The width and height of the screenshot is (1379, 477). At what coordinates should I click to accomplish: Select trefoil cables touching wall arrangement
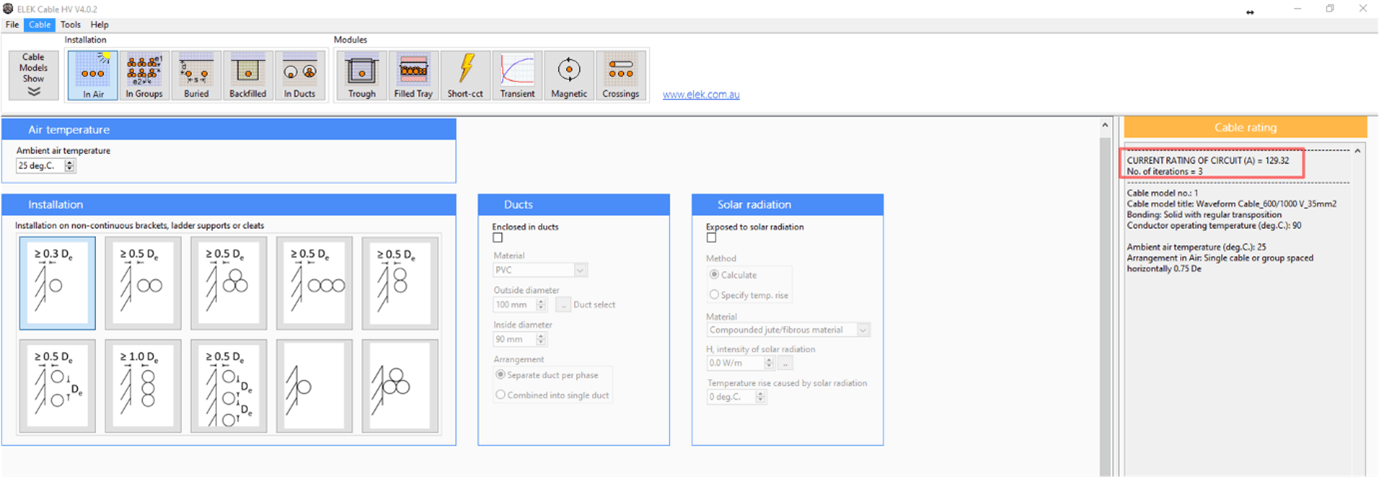[x=400, y=386]
